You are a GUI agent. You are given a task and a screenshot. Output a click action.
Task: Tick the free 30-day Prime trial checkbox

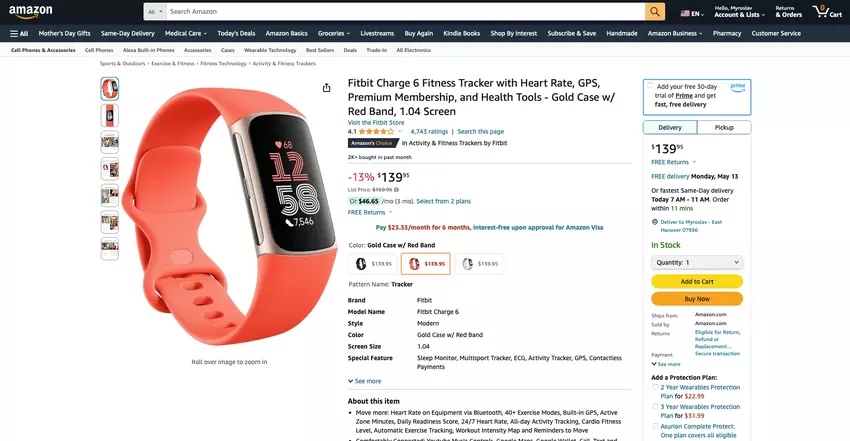click(650, 86)
